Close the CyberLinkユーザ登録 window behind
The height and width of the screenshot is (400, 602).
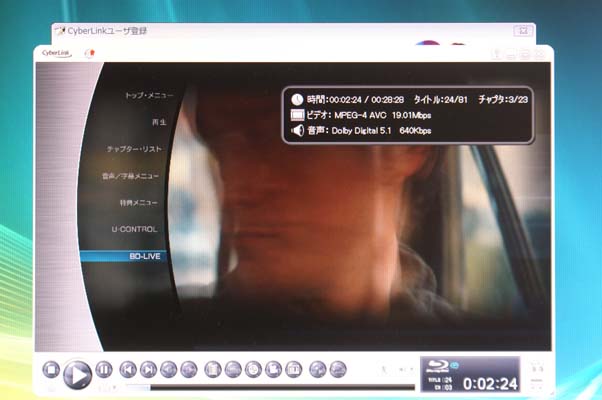(x=523, y=30)
